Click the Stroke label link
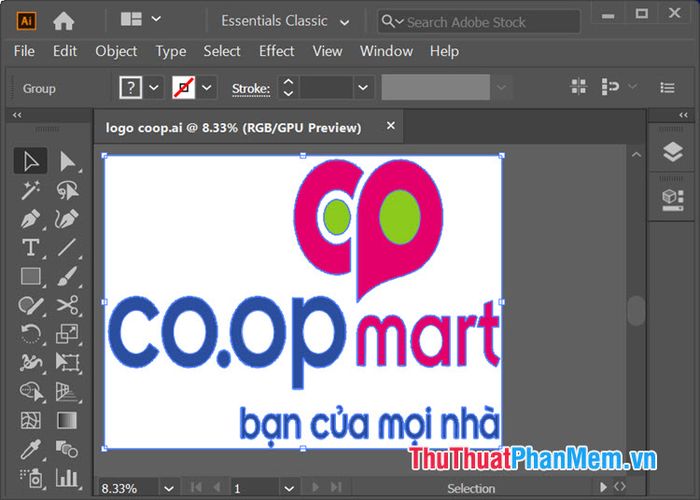Image resolution: width=700 pixels, height=500 pixels. coord(251,88)
